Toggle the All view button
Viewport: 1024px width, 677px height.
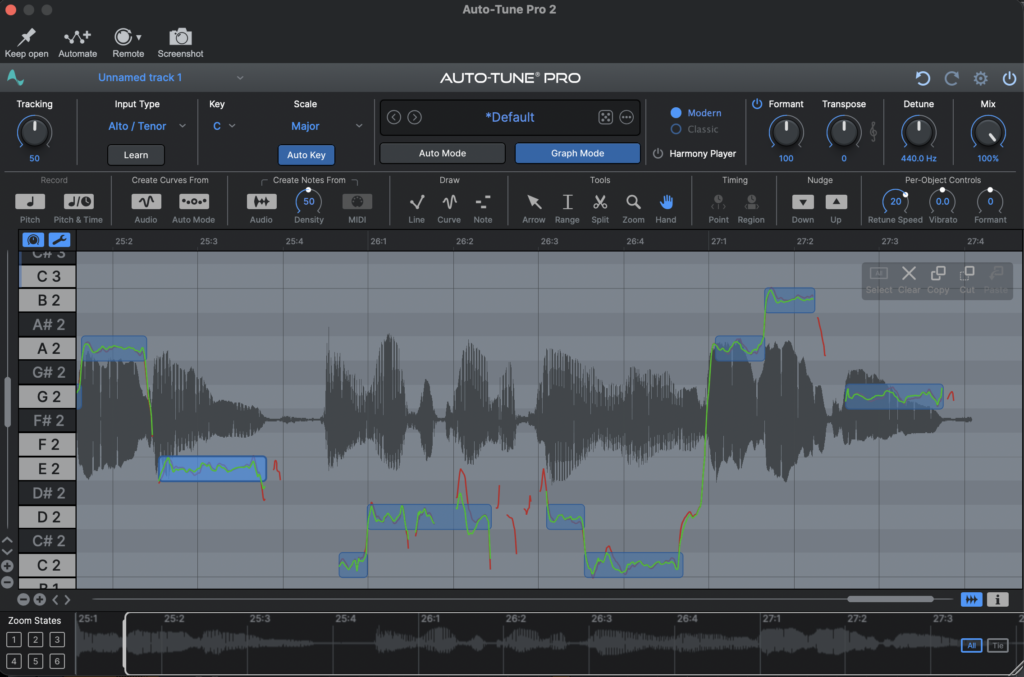point(971,645)
